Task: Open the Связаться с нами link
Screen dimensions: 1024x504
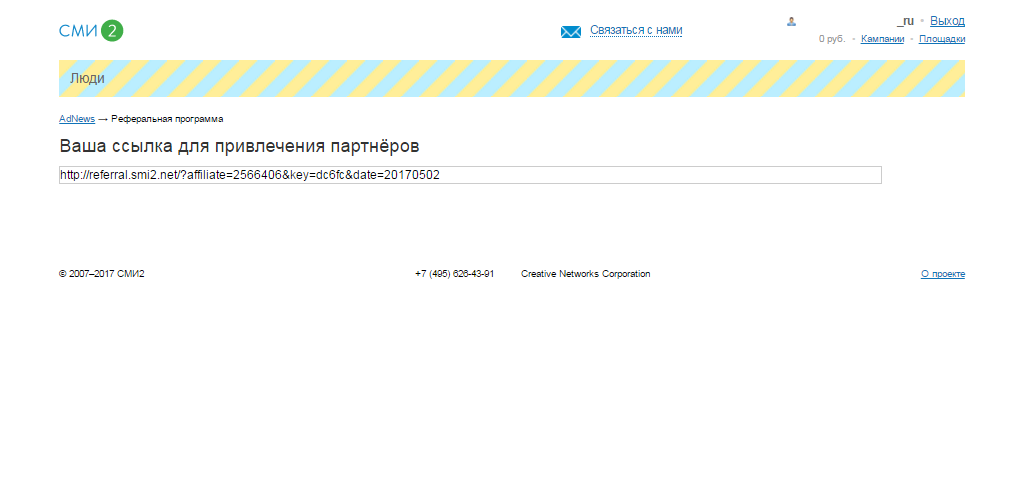Action: click(x=636, y=30)
